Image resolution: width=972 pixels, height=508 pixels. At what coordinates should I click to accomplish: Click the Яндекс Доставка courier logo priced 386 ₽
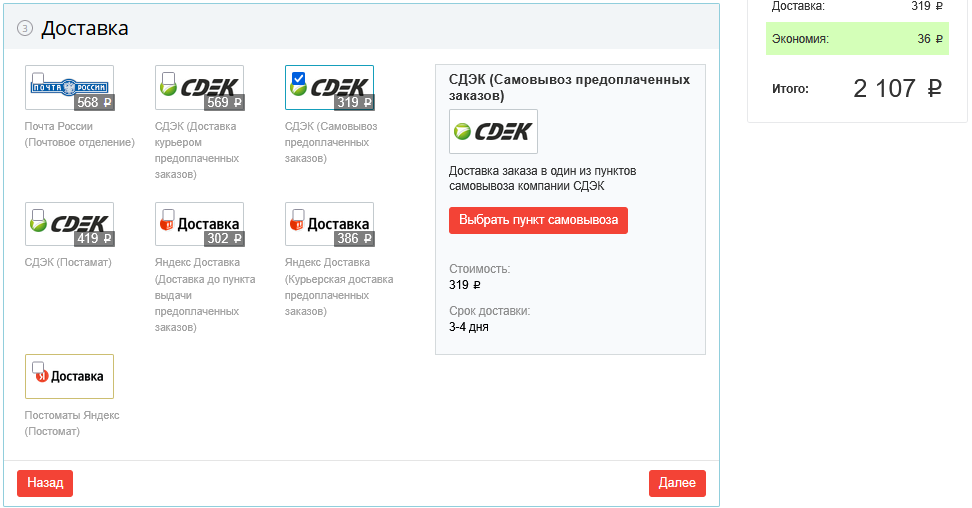tap(335, 224)
